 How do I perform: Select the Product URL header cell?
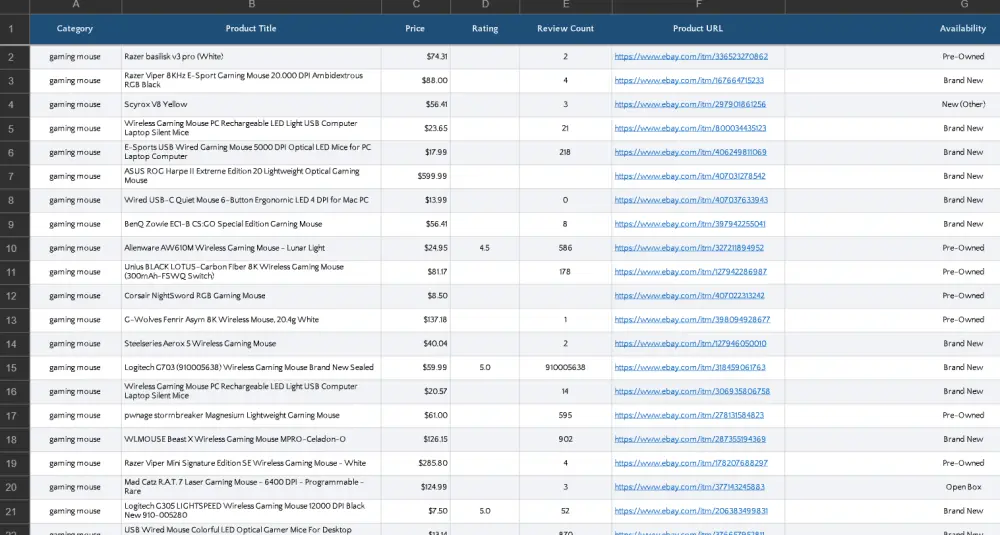(x=698, y=29)
